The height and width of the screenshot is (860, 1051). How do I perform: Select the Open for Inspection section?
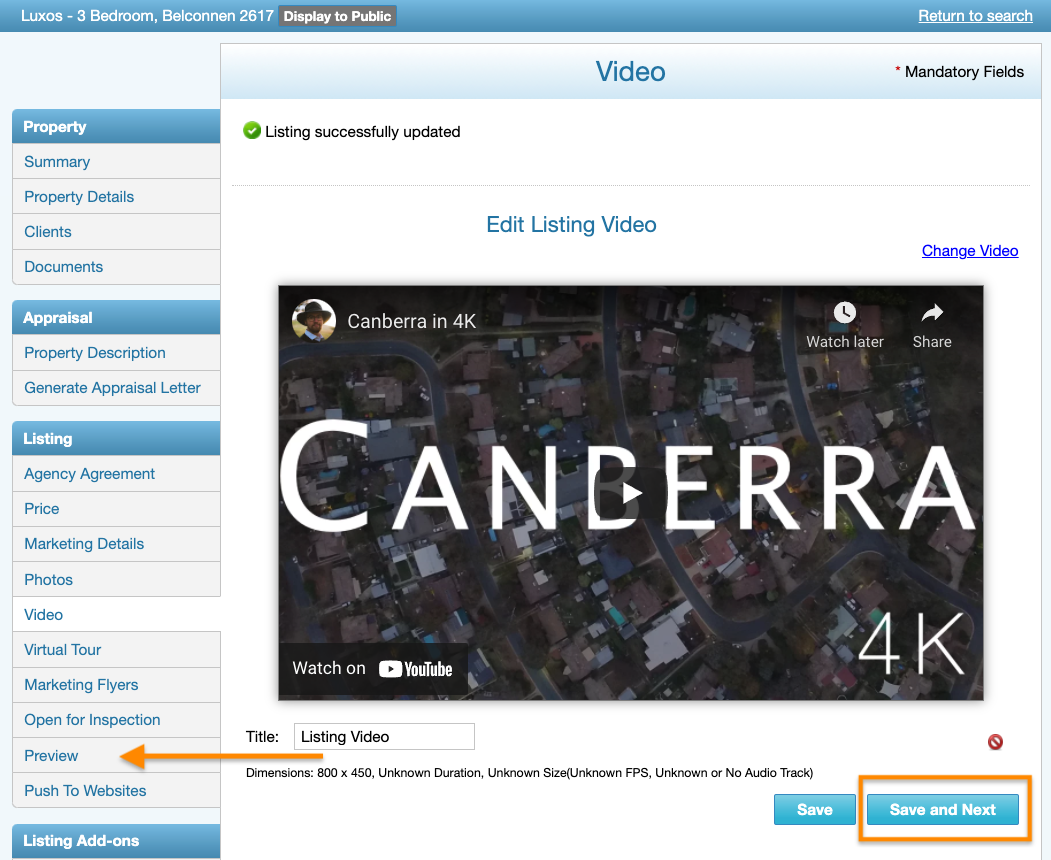91,719
